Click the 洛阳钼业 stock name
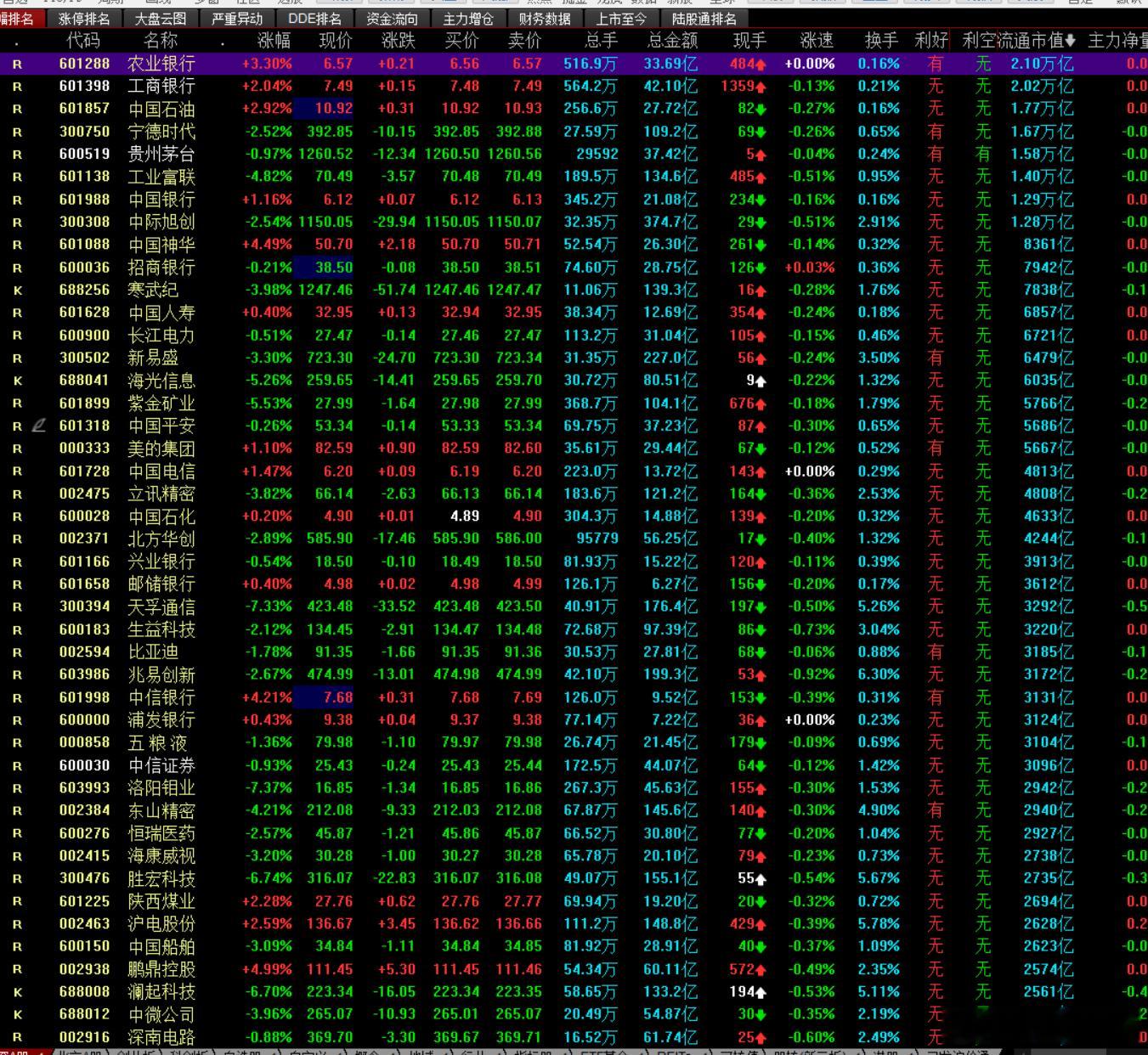Image resolution: width=1148 pixels, height=1055 pixels. point(161,788)
